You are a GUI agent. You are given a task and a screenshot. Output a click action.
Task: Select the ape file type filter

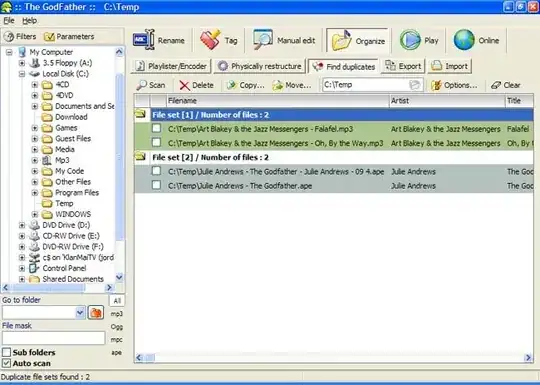[117, 352]
